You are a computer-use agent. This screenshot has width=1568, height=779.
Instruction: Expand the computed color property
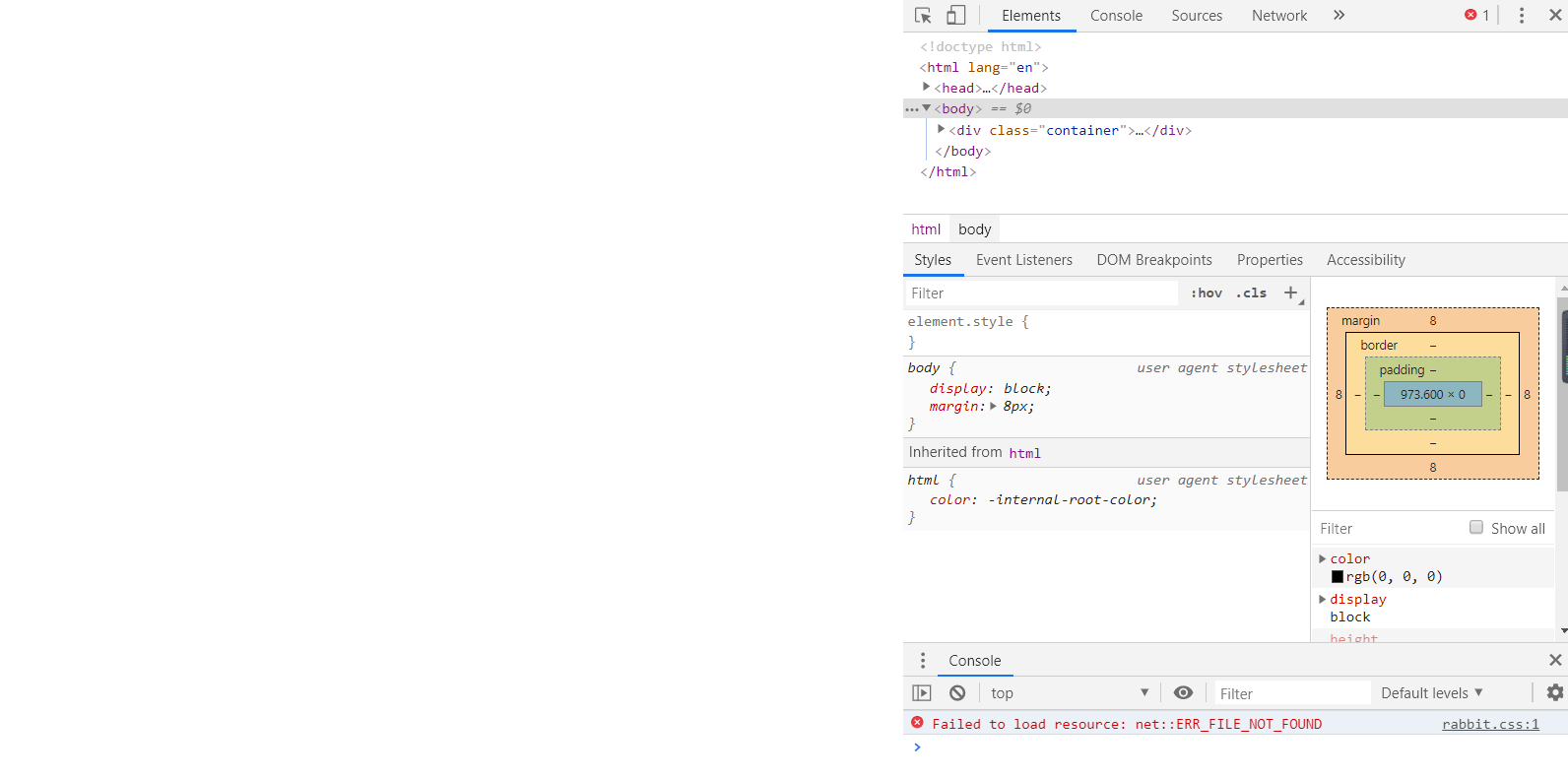pos(1323,558)
